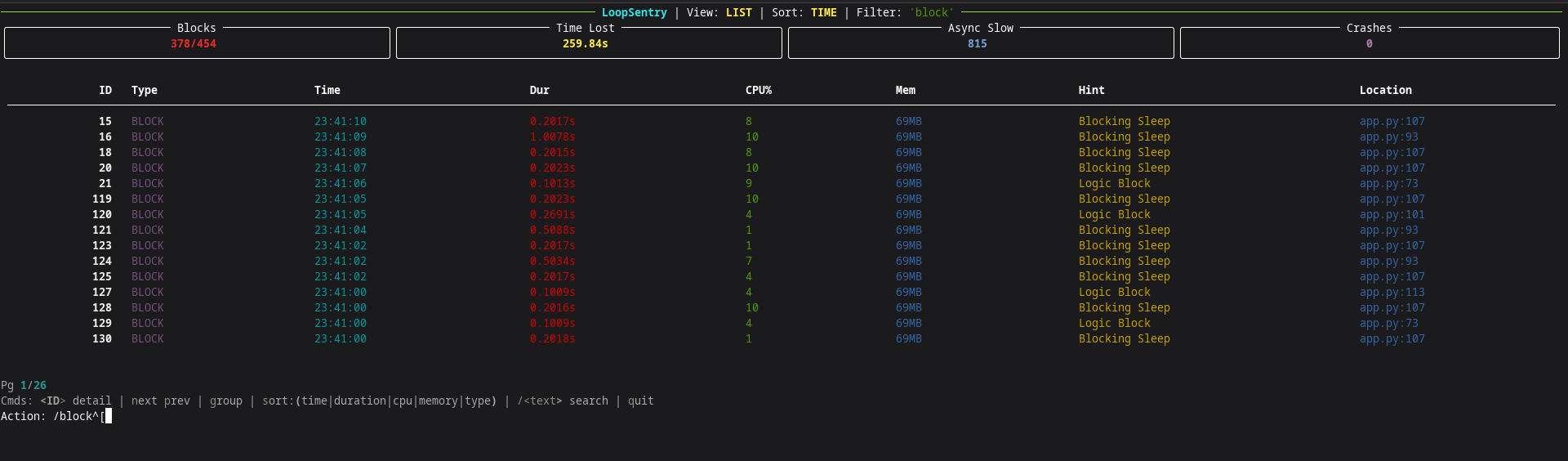
Task: Click the Sort: TIME indicator
Action: click(x=804, y=13)
